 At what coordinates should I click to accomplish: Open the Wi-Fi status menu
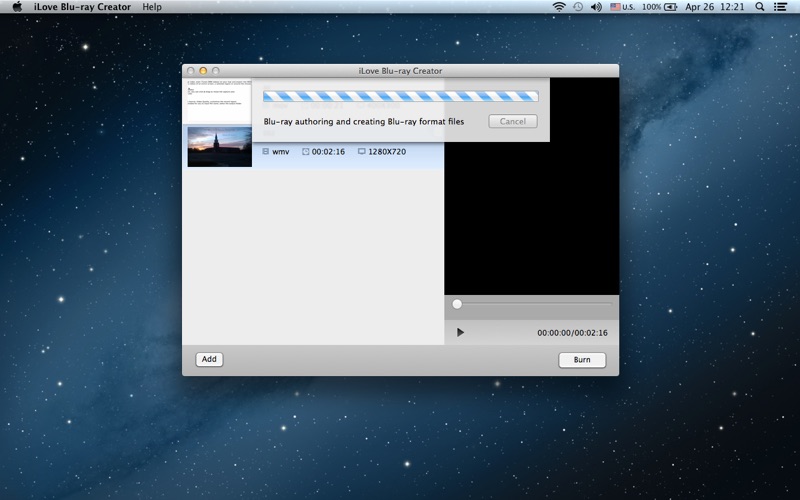click(x=559, y=7)
